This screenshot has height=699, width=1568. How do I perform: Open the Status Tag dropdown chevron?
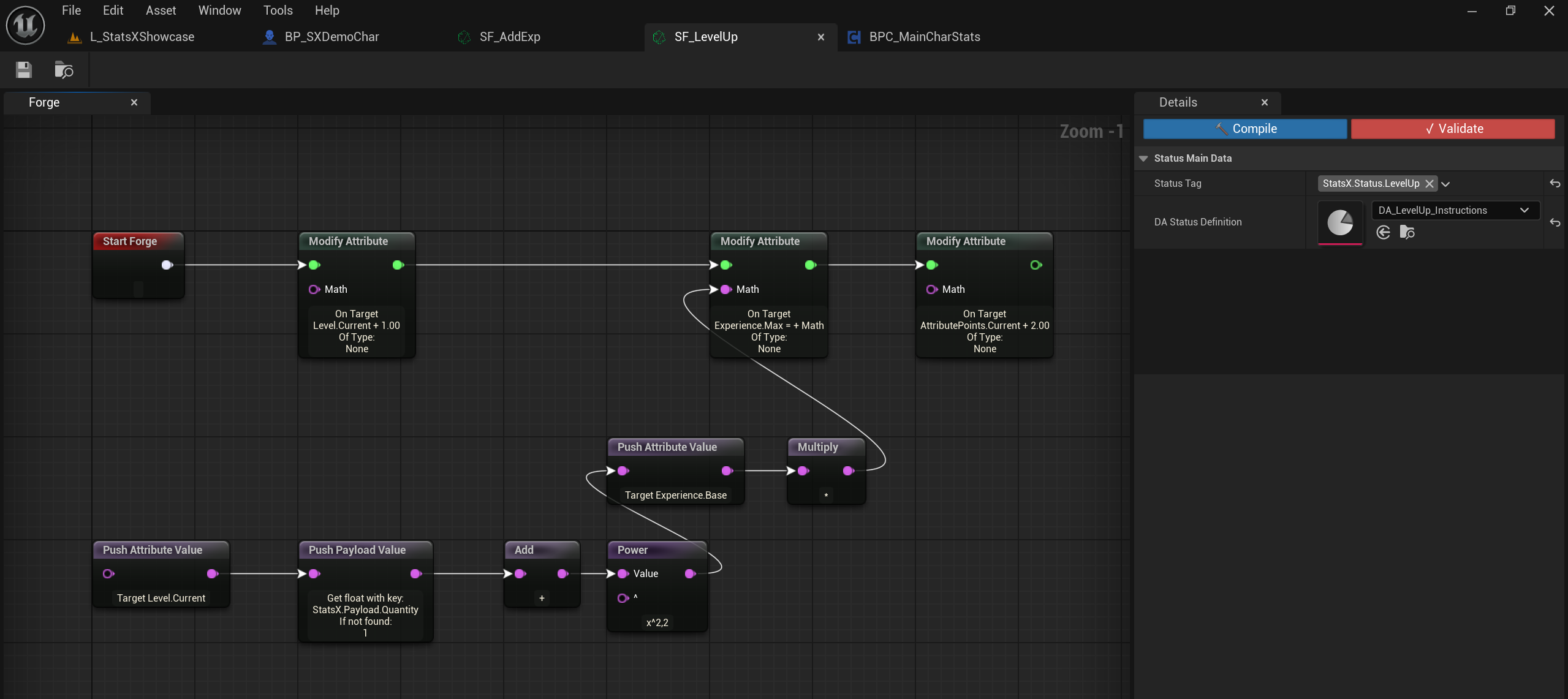coord(1446,184)
